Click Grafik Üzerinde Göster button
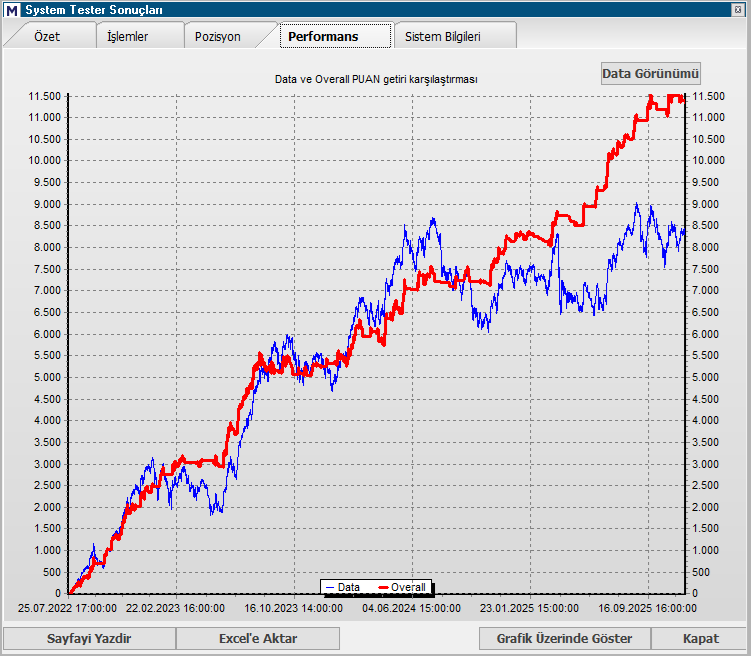The height and width of the screenshot is (656, 751). click(564, 638)
